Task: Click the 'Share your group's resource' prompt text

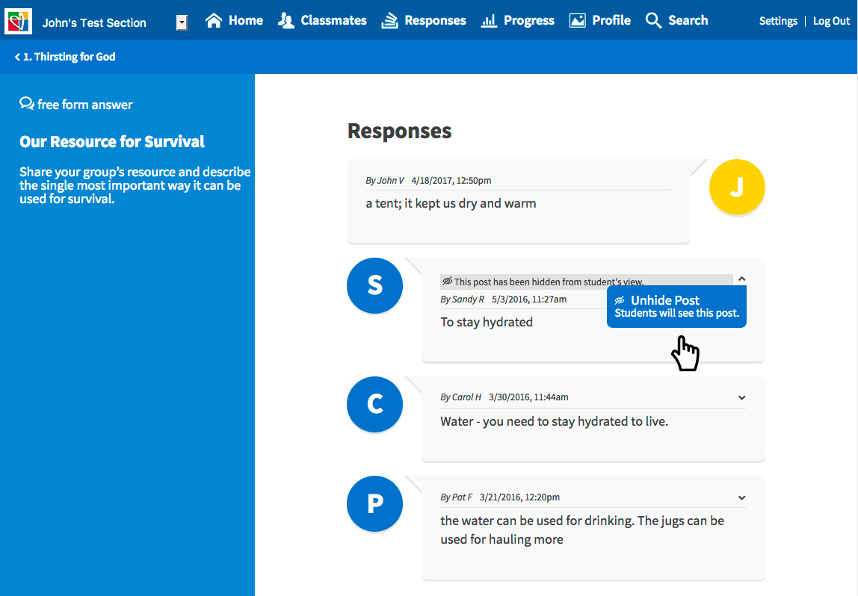Action: tap(135, 186)
